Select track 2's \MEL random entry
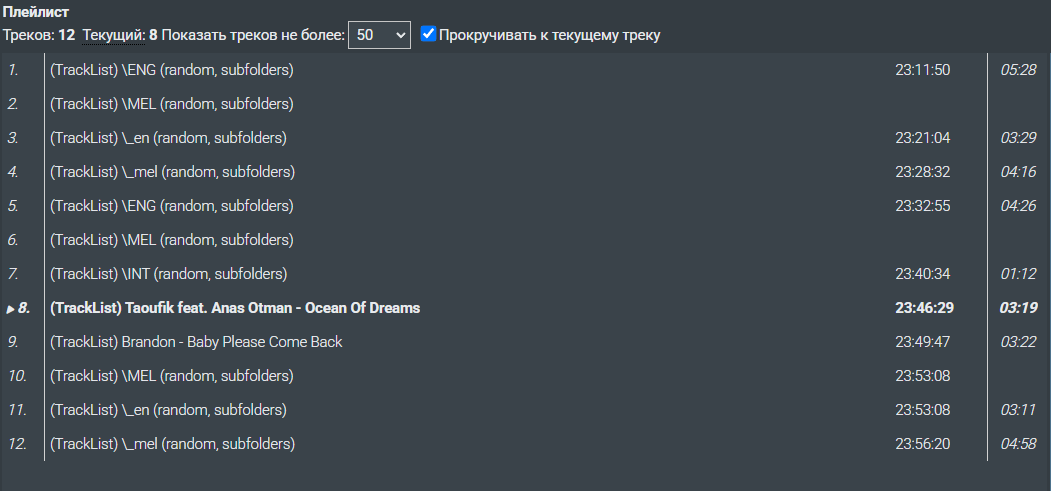The height and width of the screenshot is (491, 1051). tap(171, 104)
